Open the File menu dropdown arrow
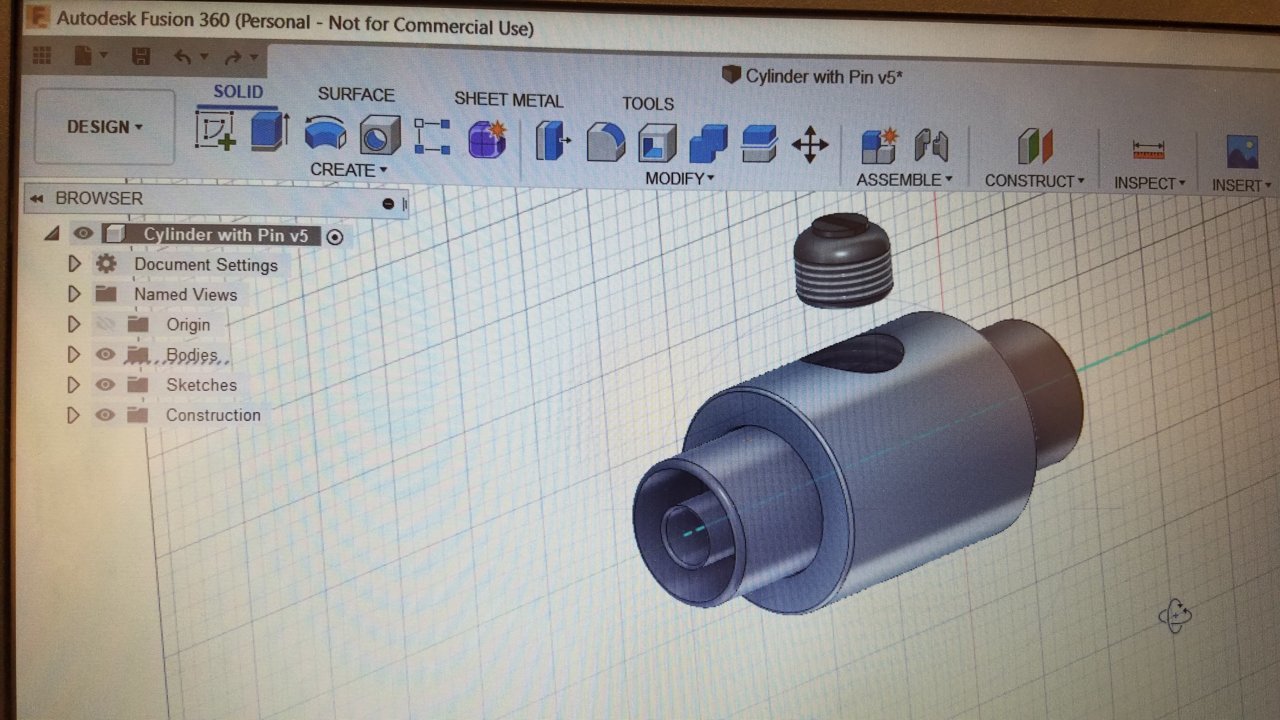 (x=104, y=56)
